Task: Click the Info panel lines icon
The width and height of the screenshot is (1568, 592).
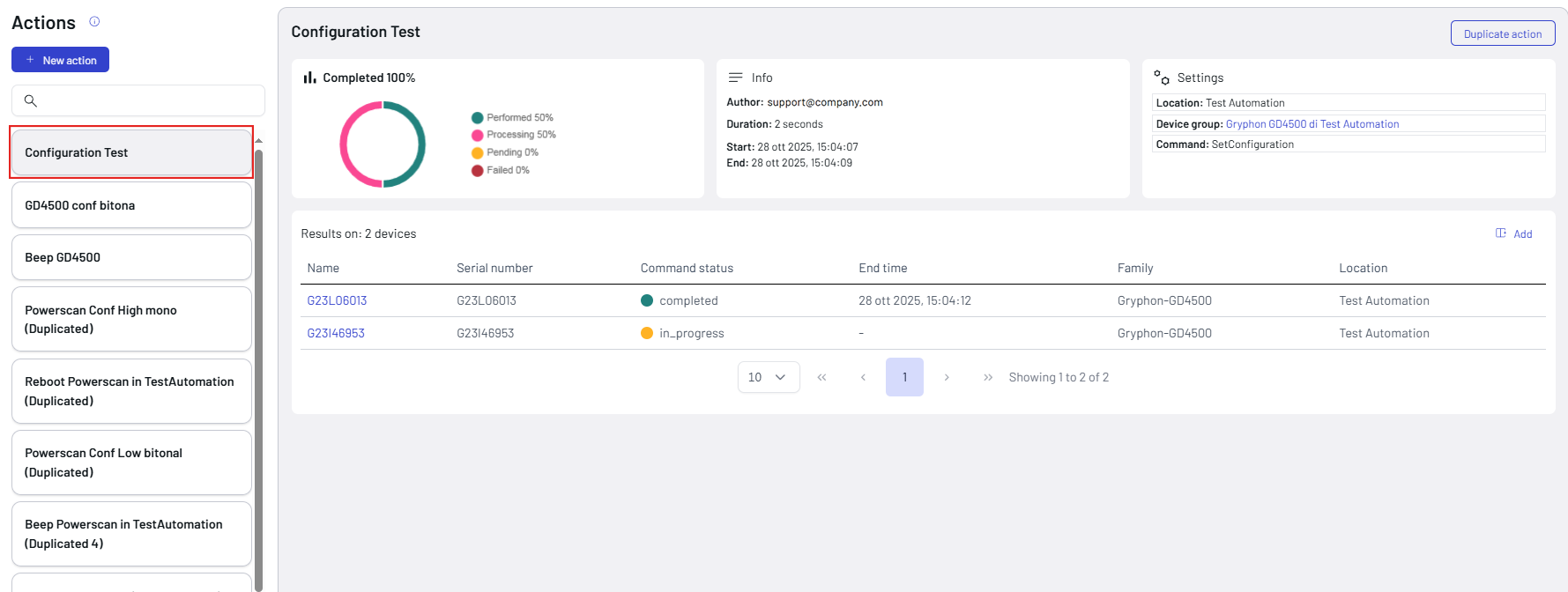Action: (x=735, y=78)
